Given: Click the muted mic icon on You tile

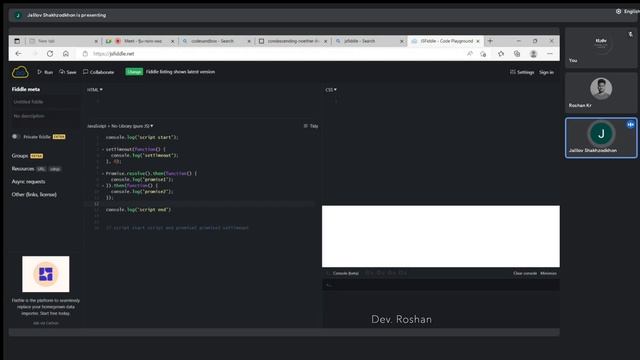Looking at the screenshot, I should click(x=630, y=35).
